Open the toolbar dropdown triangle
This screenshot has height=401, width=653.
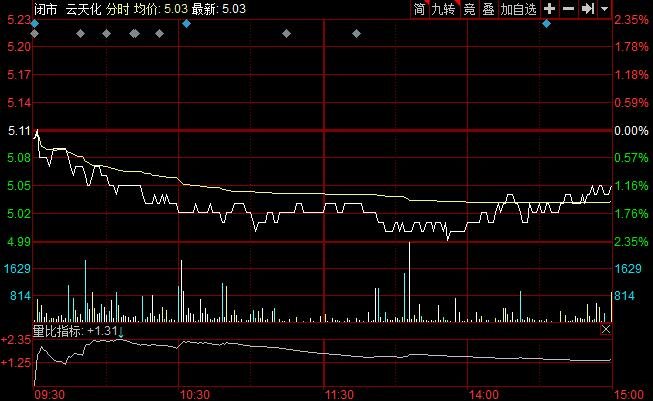pyautogui.click(x=604, y=8)
